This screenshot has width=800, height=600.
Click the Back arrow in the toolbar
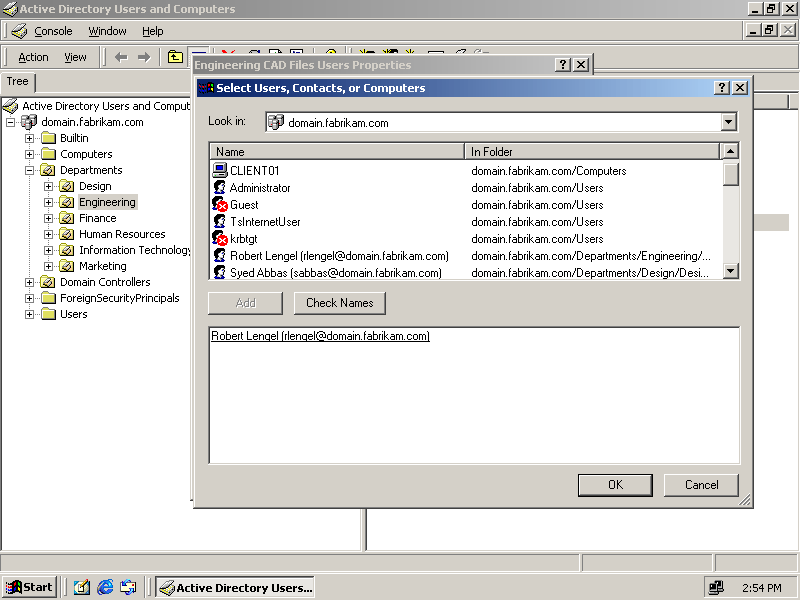121,57
